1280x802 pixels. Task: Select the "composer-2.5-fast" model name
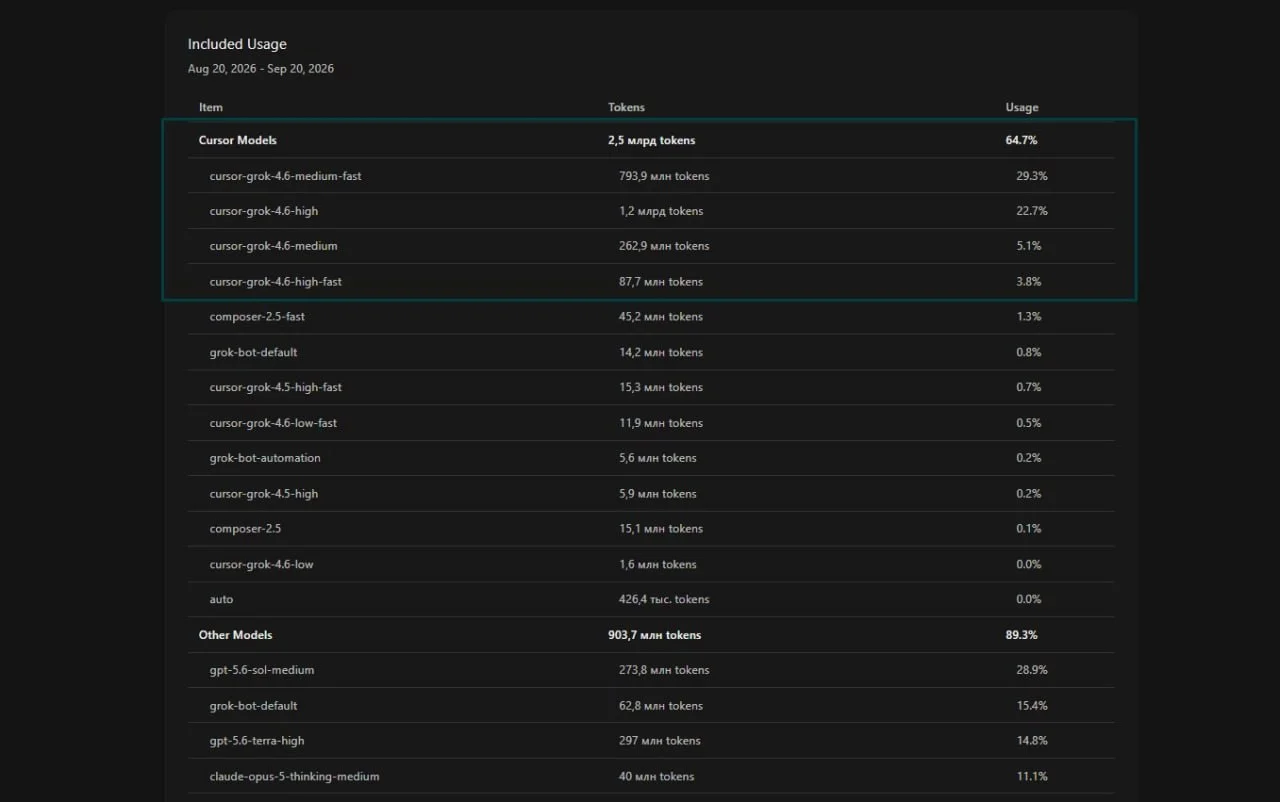click(257, 317)
